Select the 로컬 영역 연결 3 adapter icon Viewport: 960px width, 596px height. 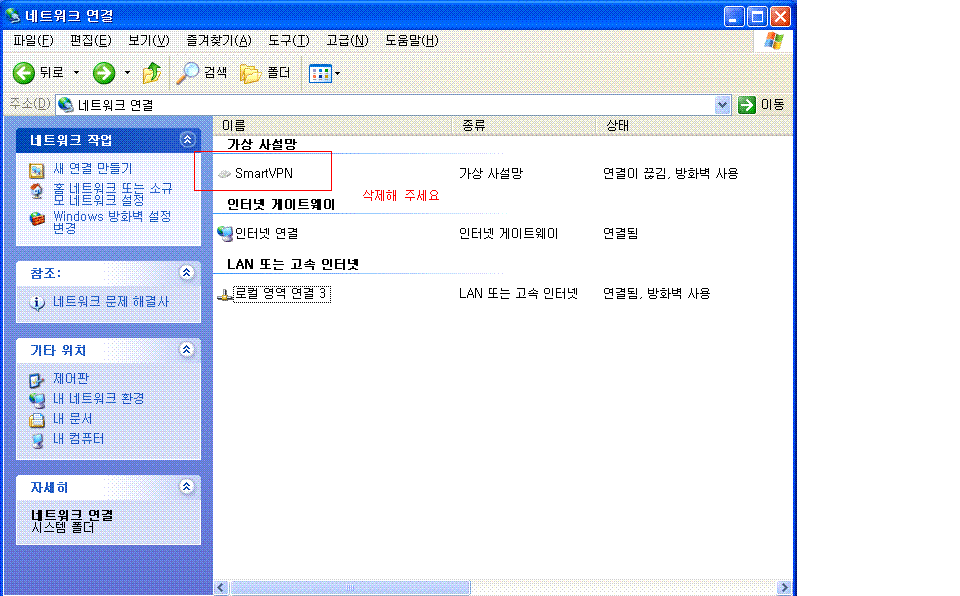click(224, 294)
